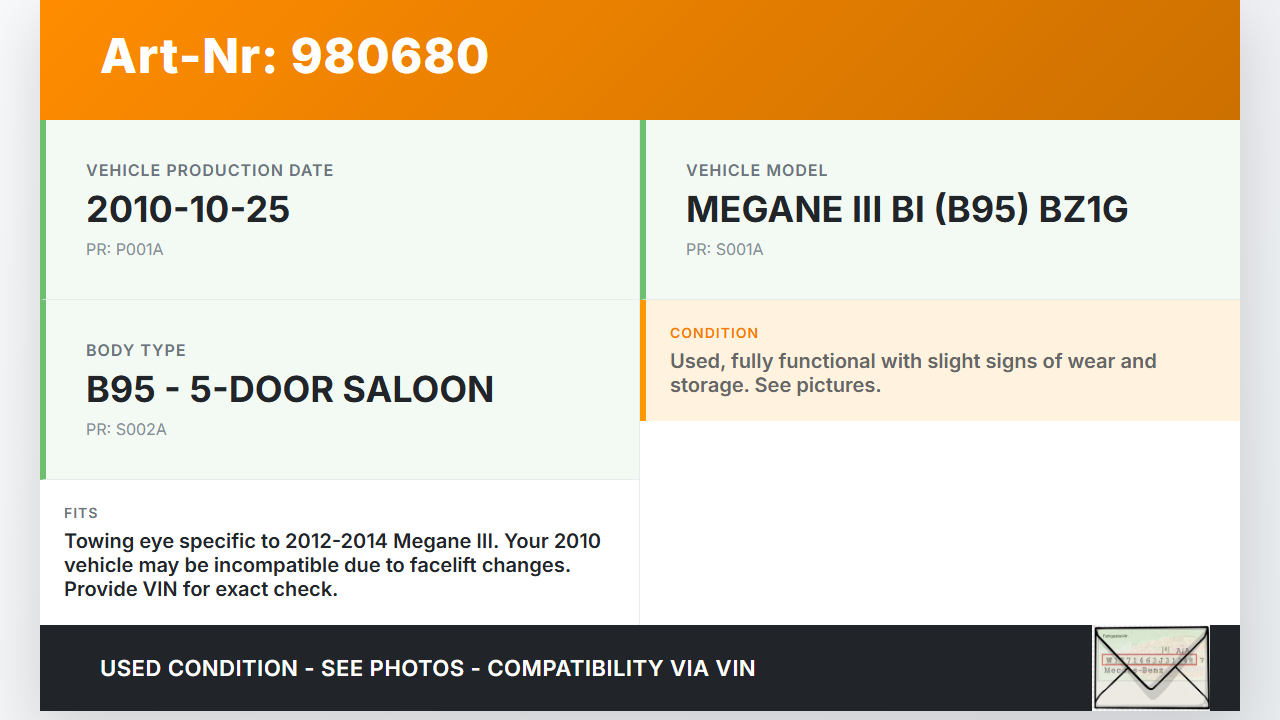Click the Art-Nr: 980680 heading
The width and height of the screenshot is (1280, 720).
[294, 56]
